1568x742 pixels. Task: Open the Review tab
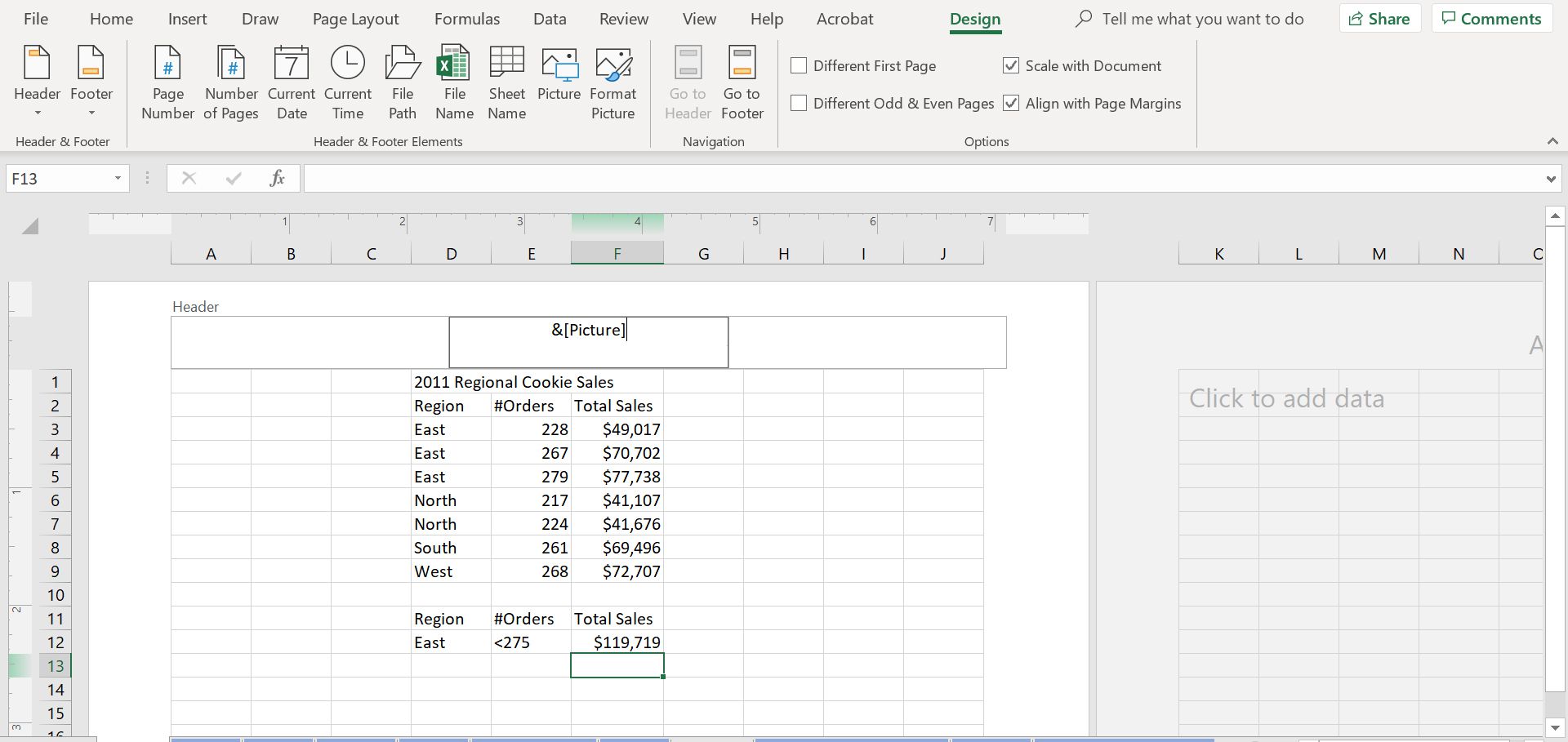(624, 19)
